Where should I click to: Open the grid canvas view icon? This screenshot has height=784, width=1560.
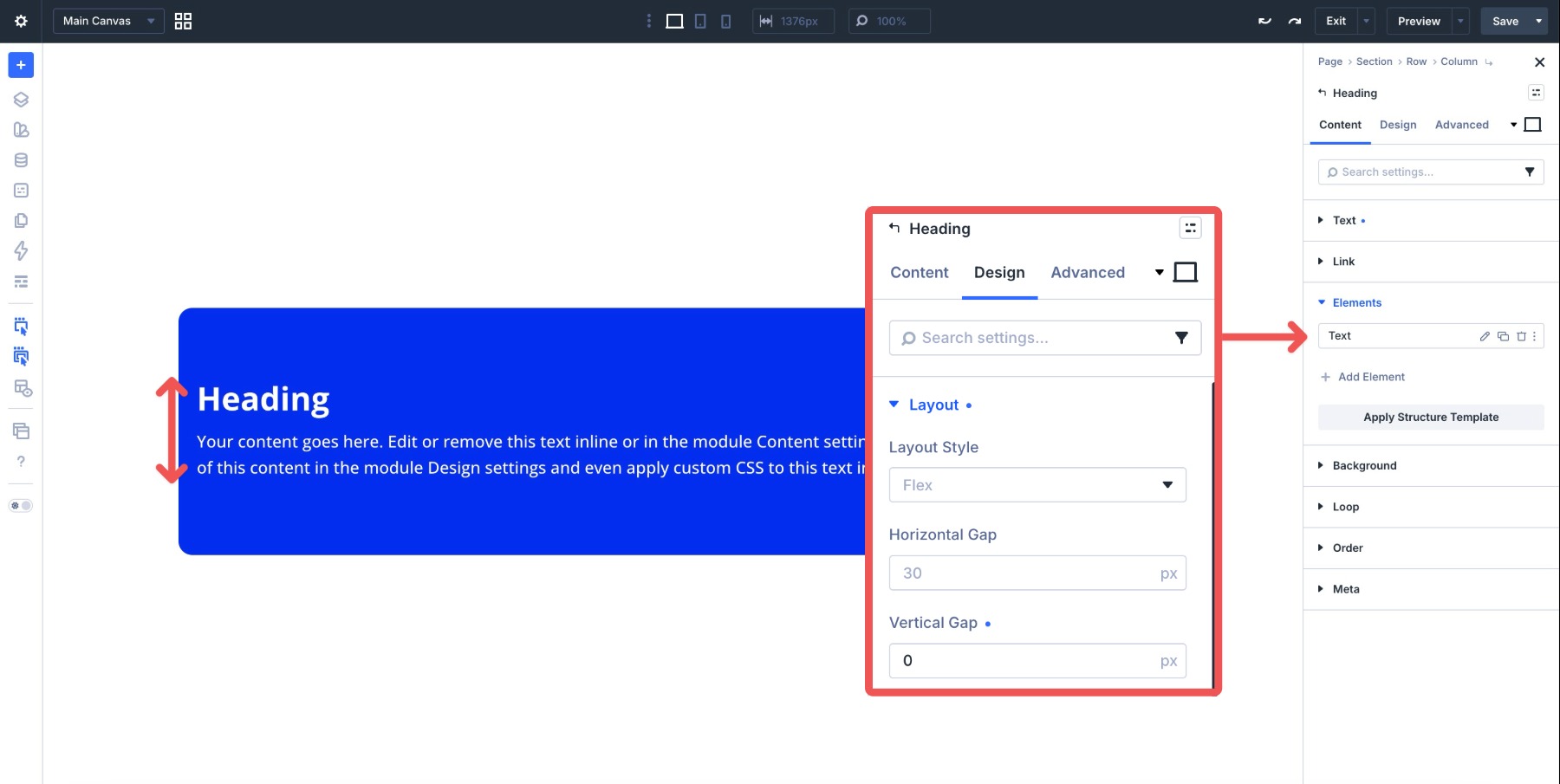pyautogui.click(x=183, y=21)
